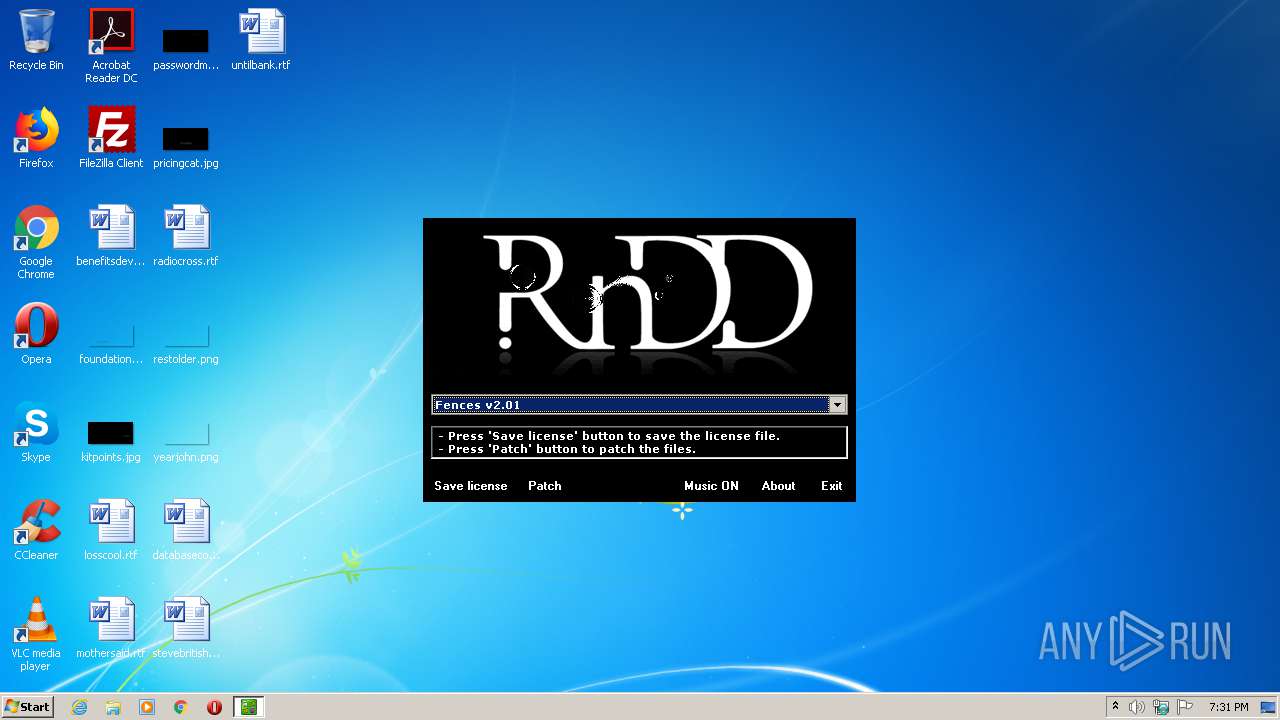
Task: Switch to the patcher taskbar item
Action: pyautogui.click(x=248, y=707)
